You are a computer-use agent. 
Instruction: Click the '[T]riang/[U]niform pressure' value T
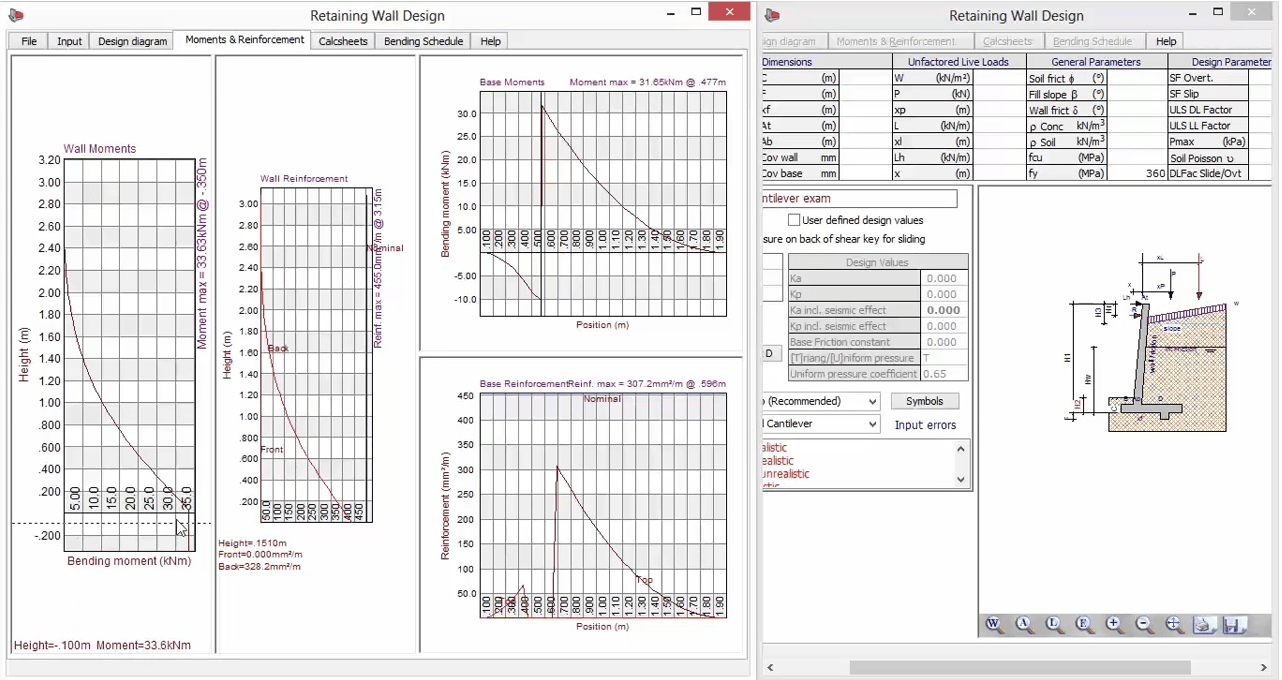pyautogui.click(x=944, y=358)
